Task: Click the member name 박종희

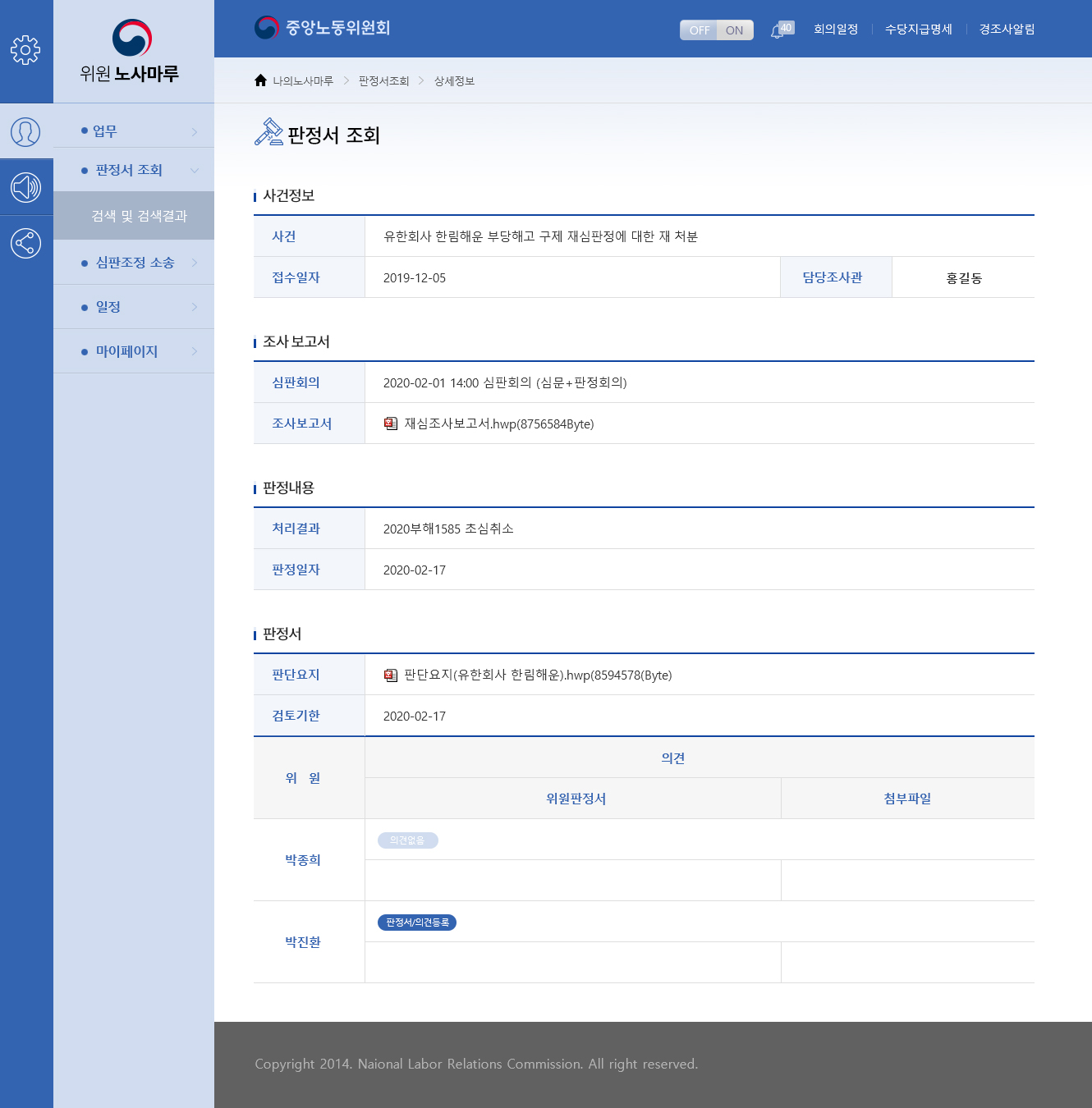Action: point(303,860)
